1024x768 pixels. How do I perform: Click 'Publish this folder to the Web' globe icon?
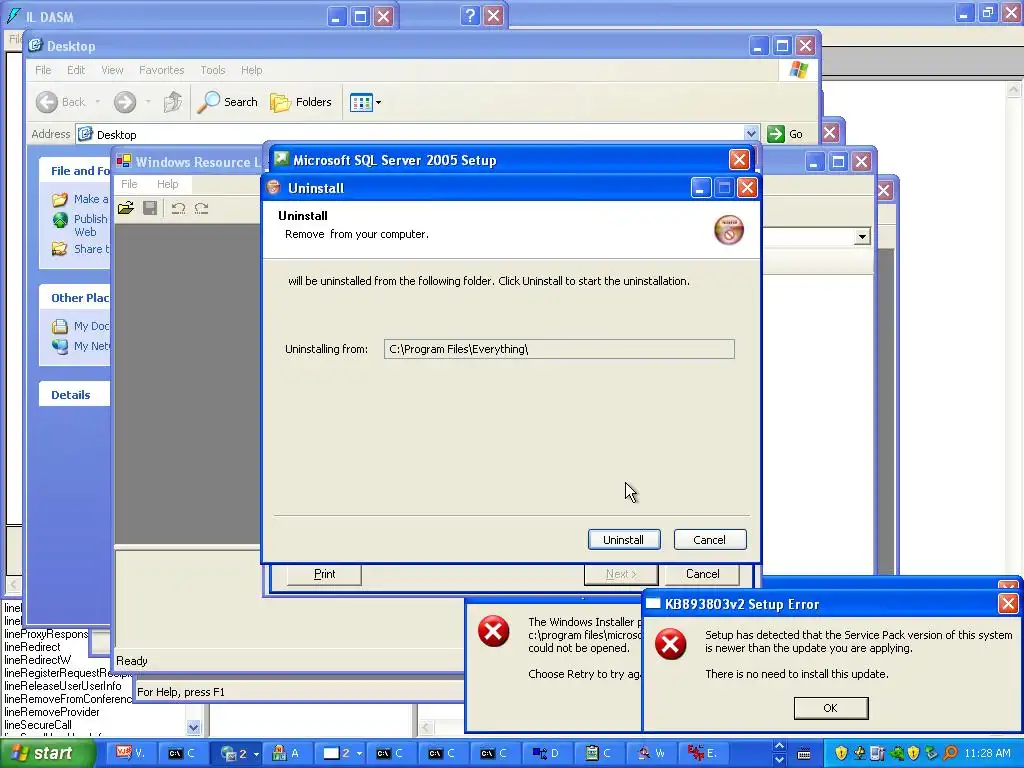pyautogui.click(x=60, y=220)
